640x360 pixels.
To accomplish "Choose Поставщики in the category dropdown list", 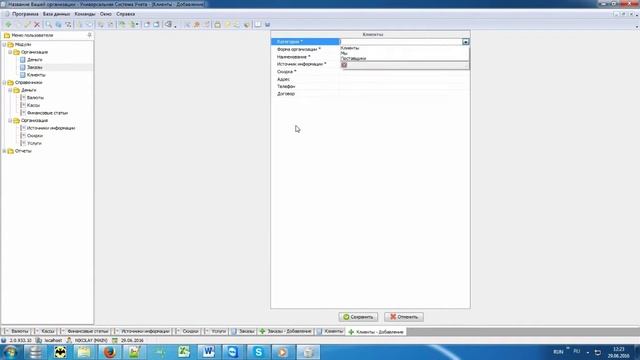I will (x=353, y=58).
